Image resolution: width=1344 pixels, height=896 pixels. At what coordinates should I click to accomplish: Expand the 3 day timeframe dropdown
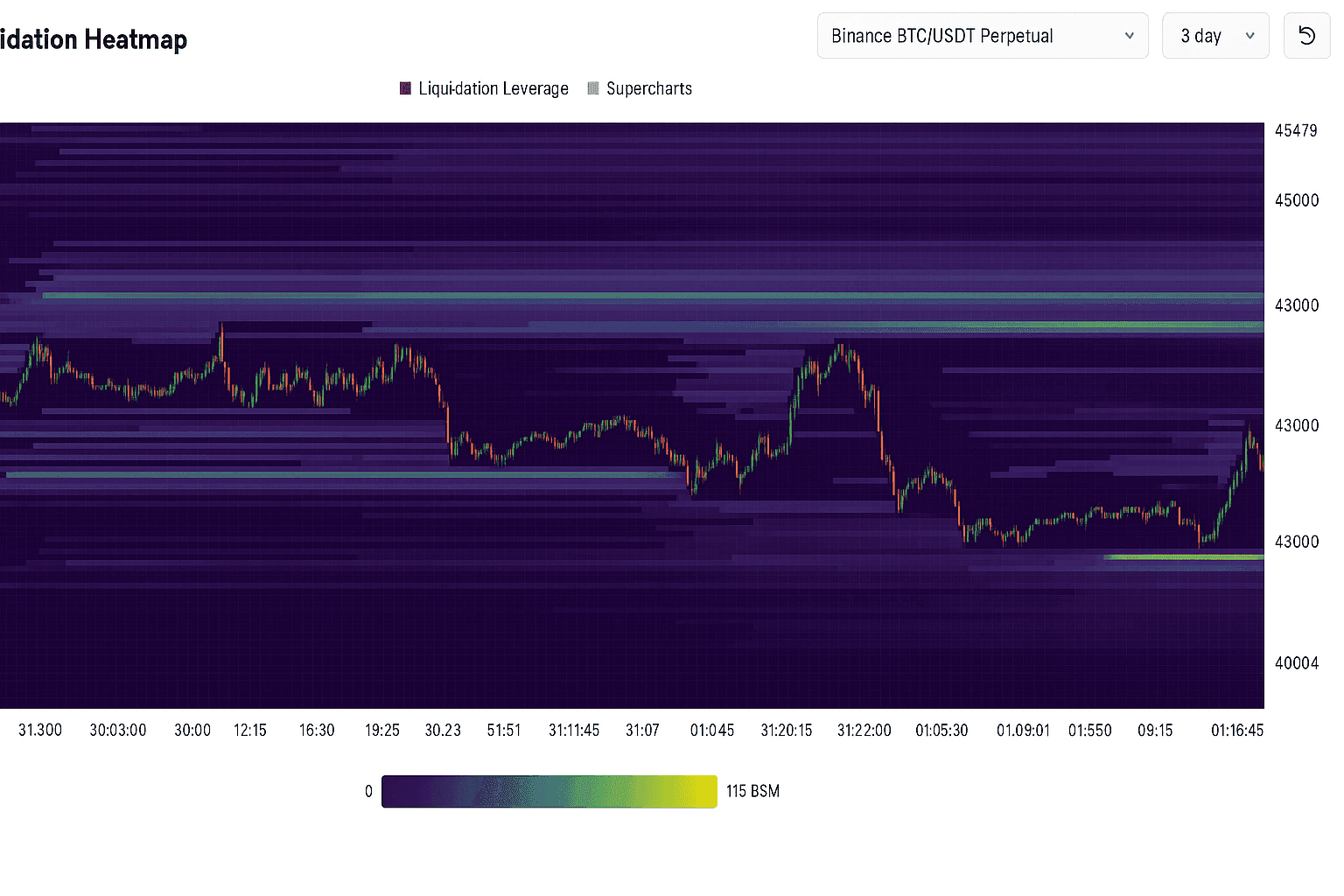click(1214, 36)
